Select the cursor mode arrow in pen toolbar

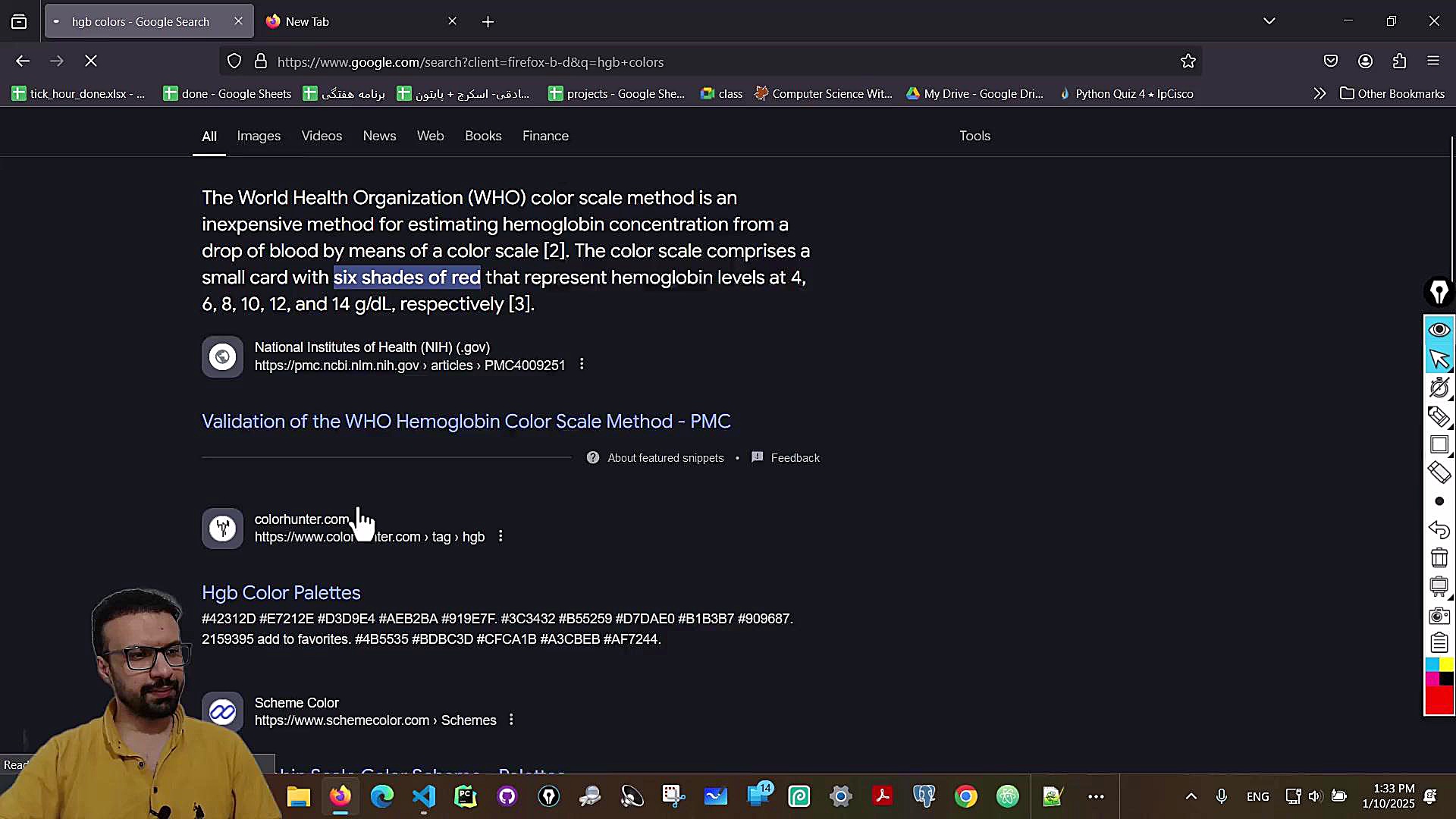coord(1439,359)
